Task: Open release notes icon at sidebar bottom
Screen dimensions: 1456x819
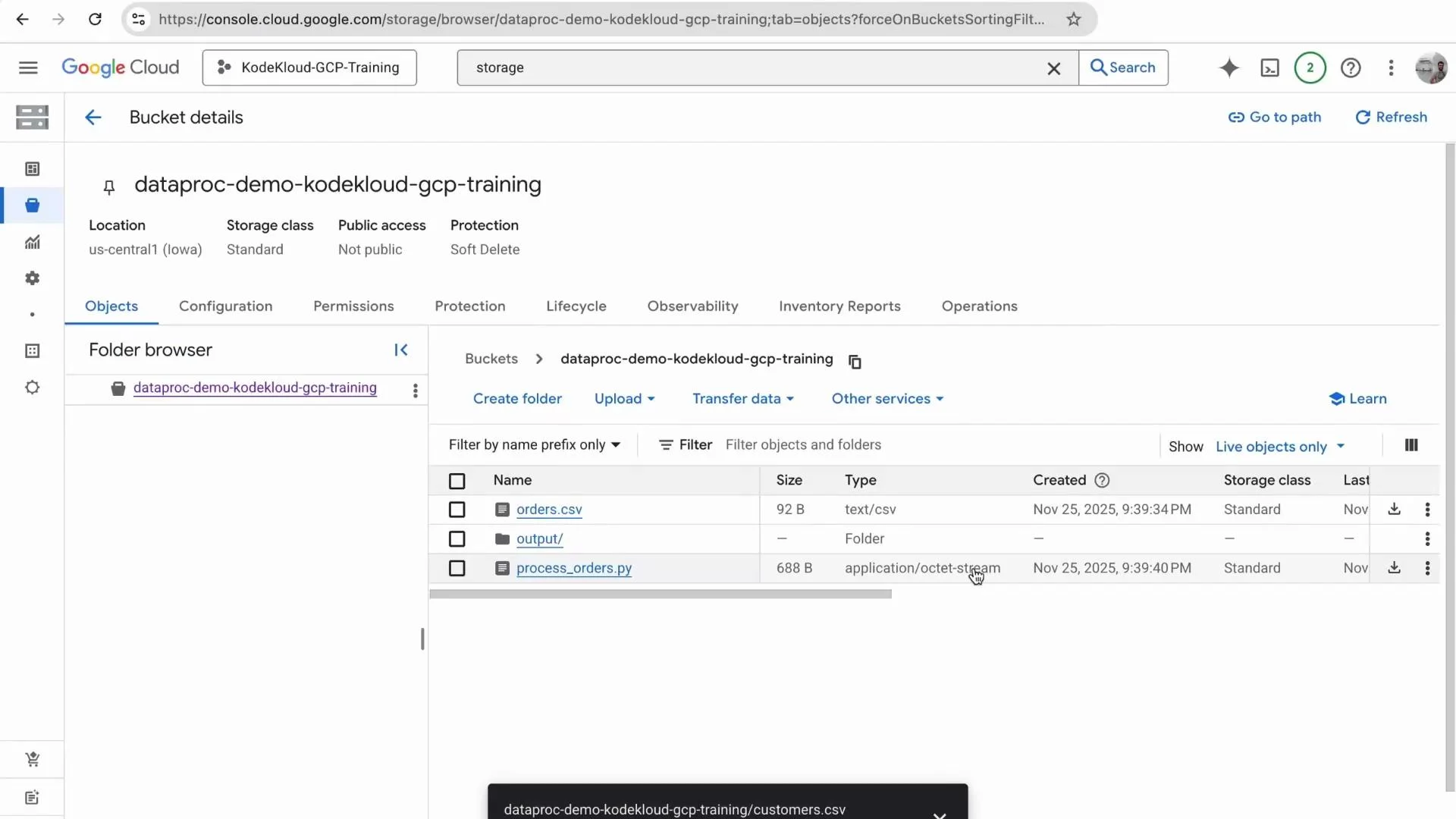Action: pos(32,797)
